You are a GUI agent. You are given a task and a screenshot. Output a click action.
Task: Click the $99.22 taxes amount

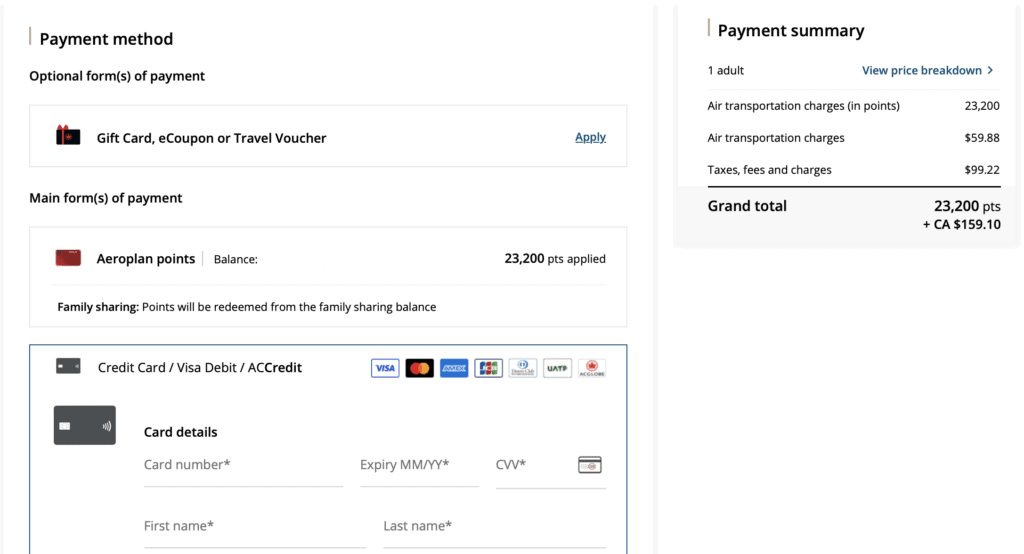click(982, 170)
